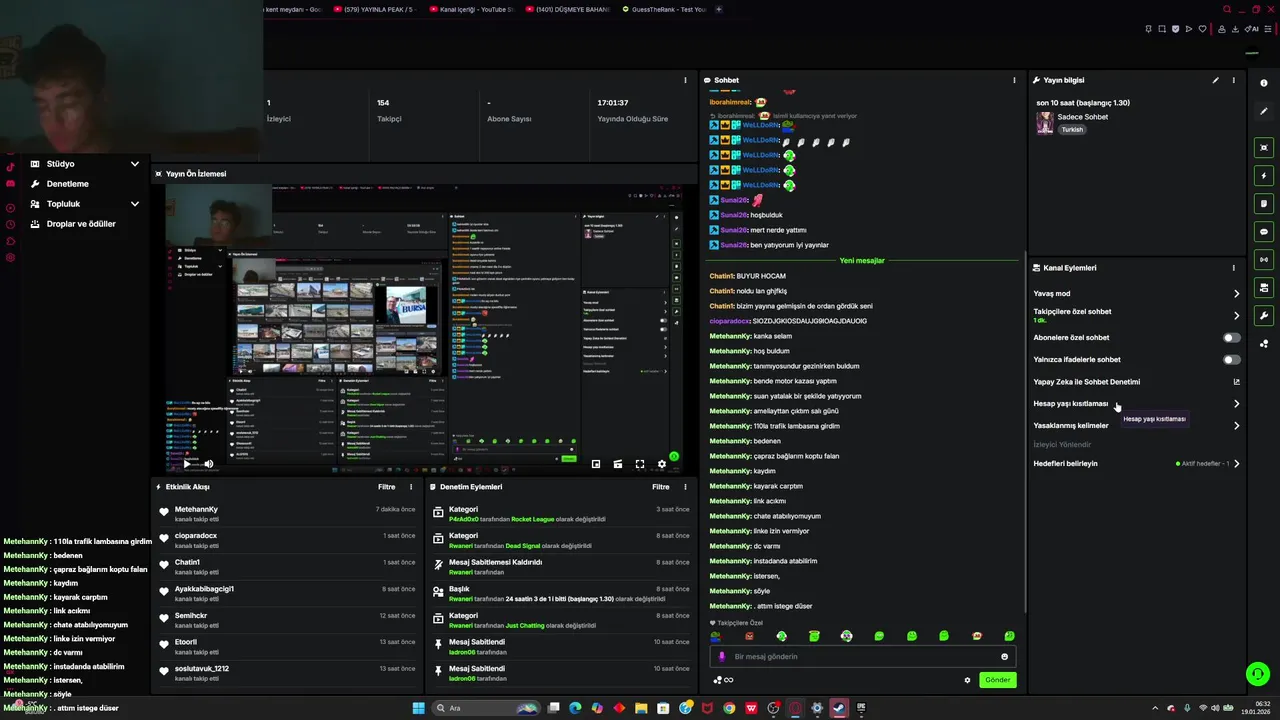Open preview picture-in-picture mode
This screenshot has height=720, width=1280.
[596, 464]
